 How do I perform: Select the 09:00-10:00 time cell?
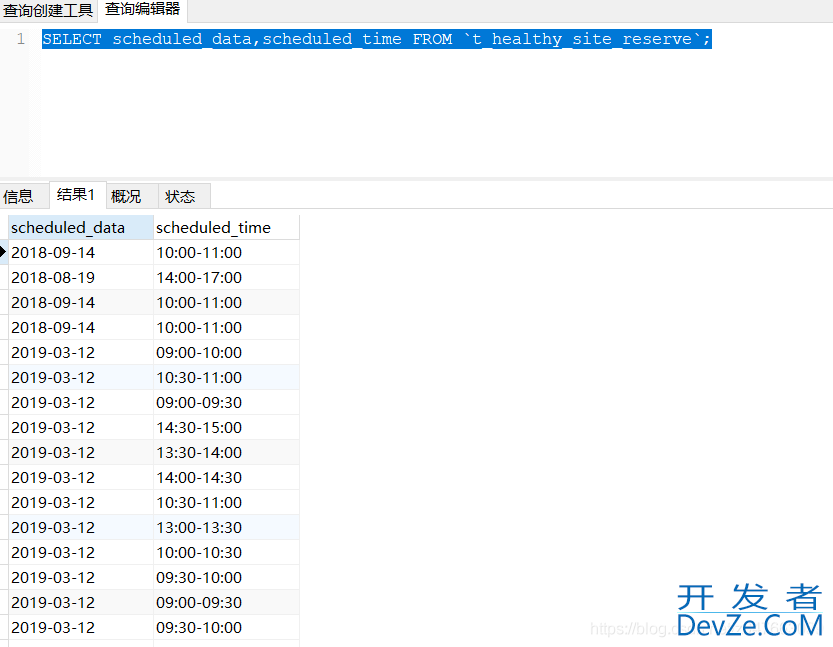(199, 352)
